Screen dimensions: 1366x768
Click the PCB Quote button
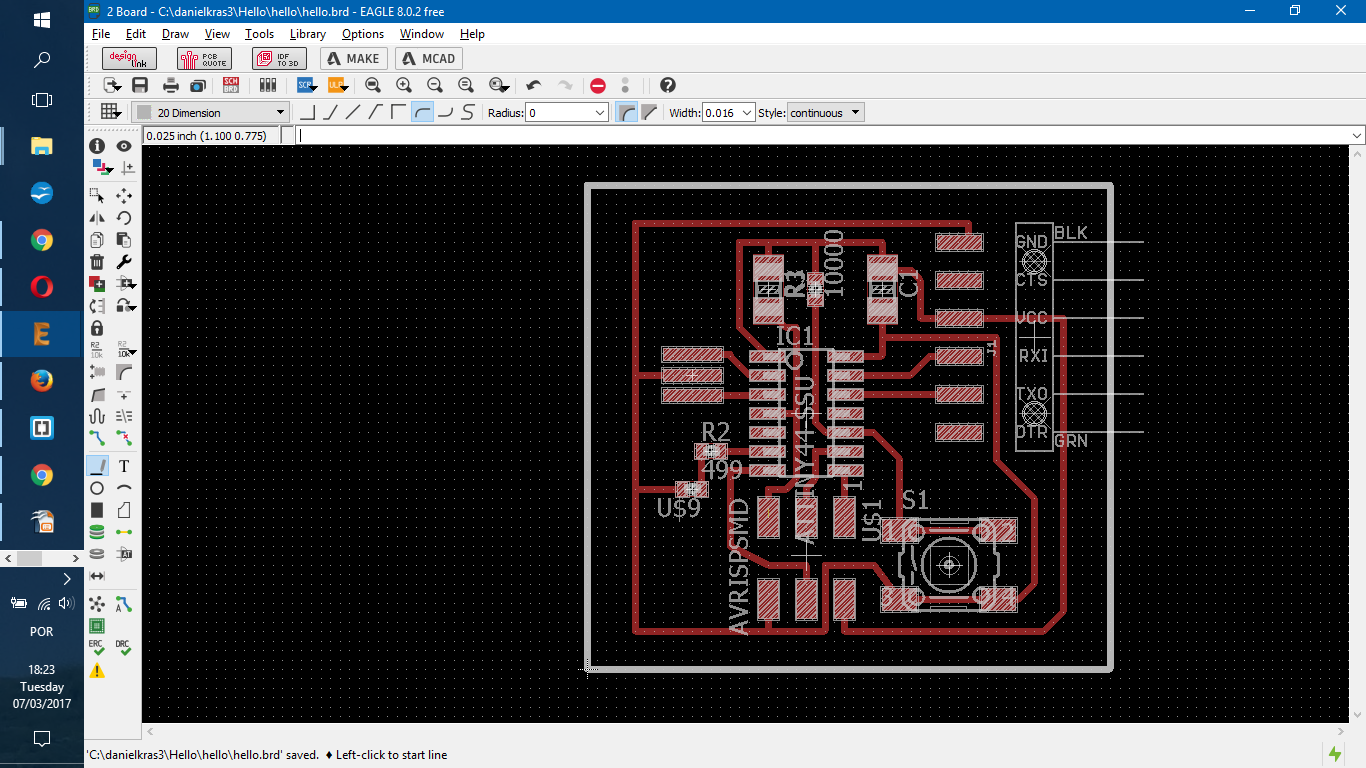pyautogui.click(x=204, y=58)
